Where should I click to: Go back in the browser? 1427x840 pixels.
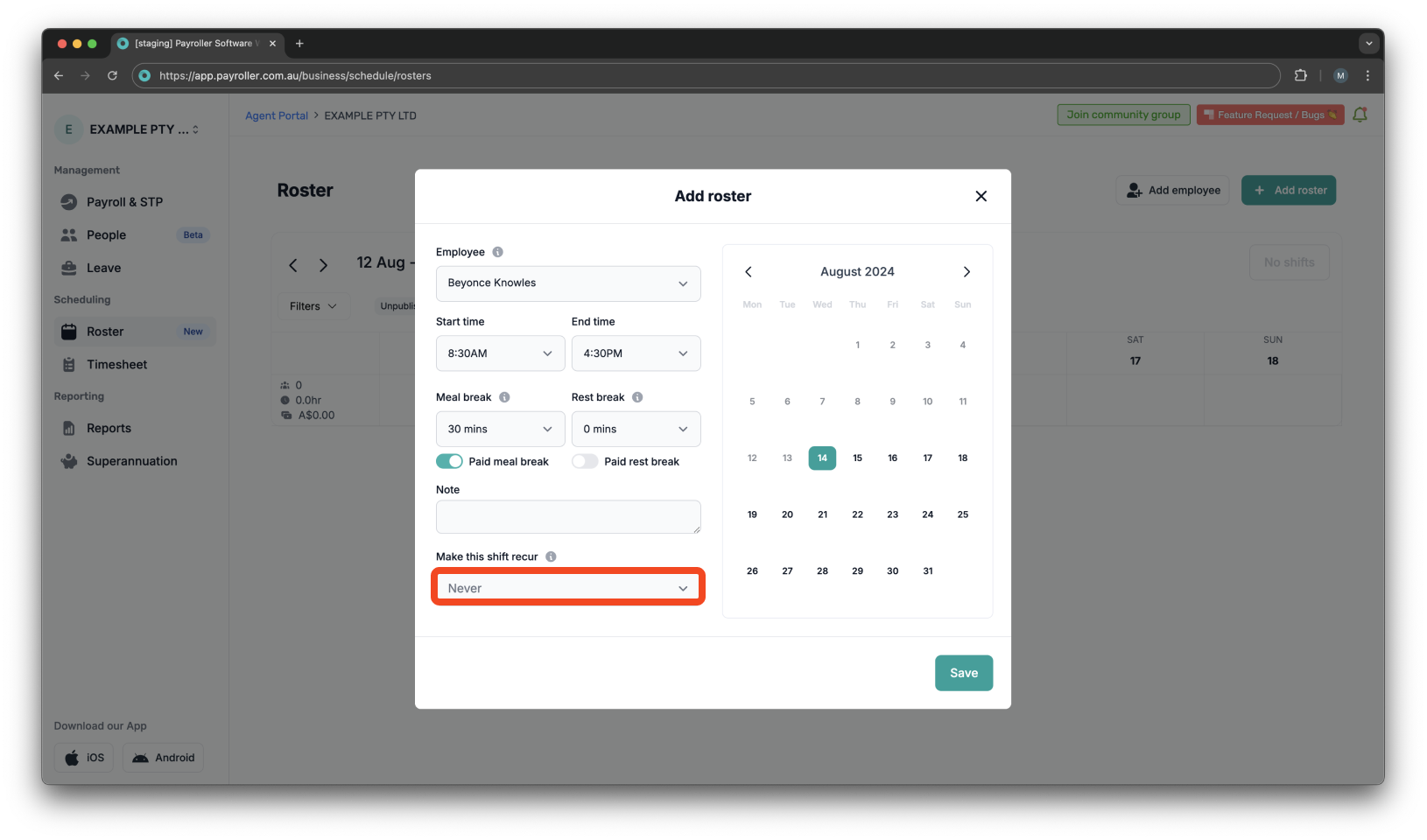click(x=59, y=76)
